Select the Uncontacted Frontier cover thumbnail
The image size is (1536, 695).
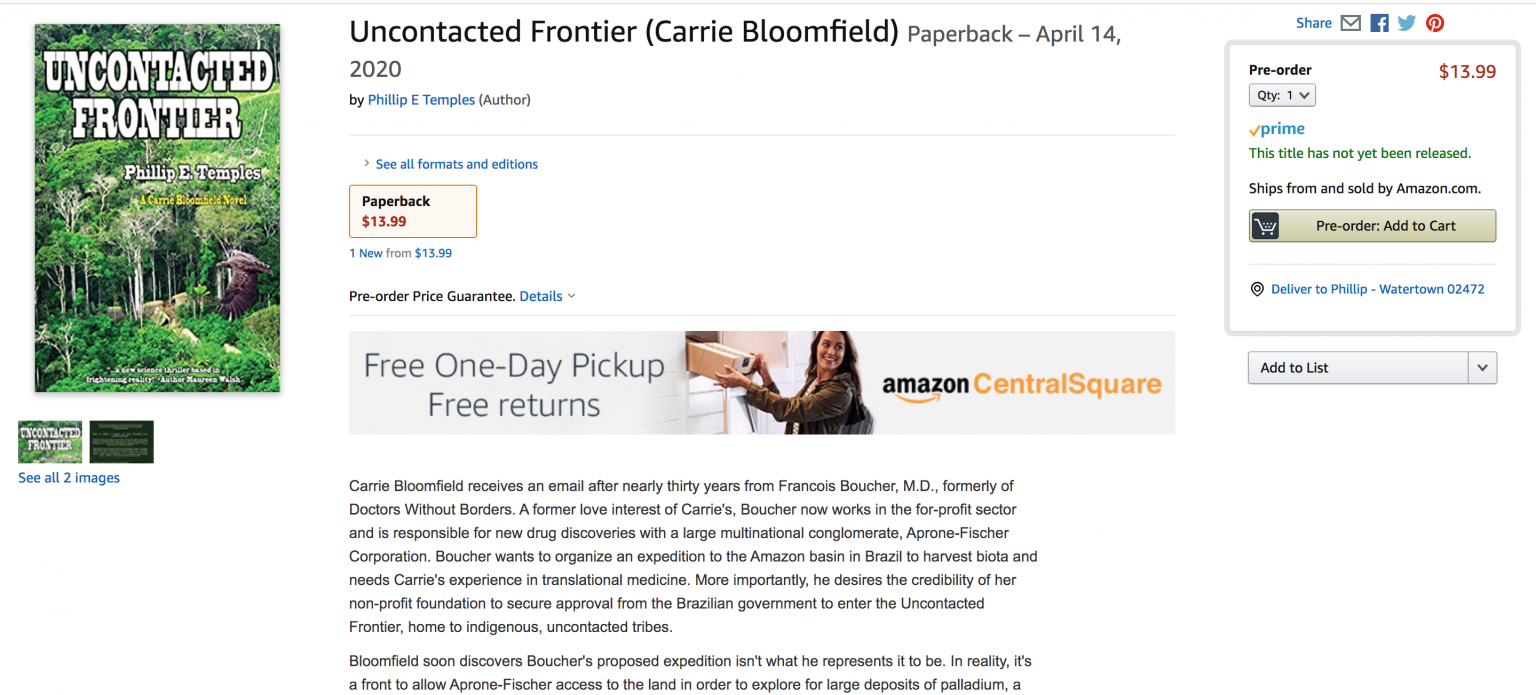click(x=49, y=441)
